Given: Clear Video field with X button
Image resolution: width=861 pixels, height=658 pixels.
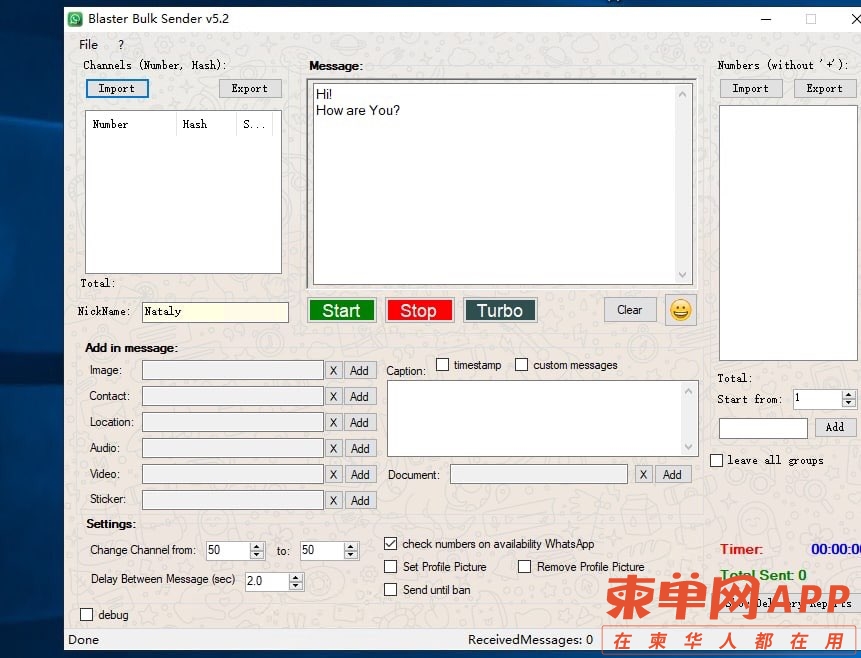Looking at the screenshot, I should tap(333, 475).
